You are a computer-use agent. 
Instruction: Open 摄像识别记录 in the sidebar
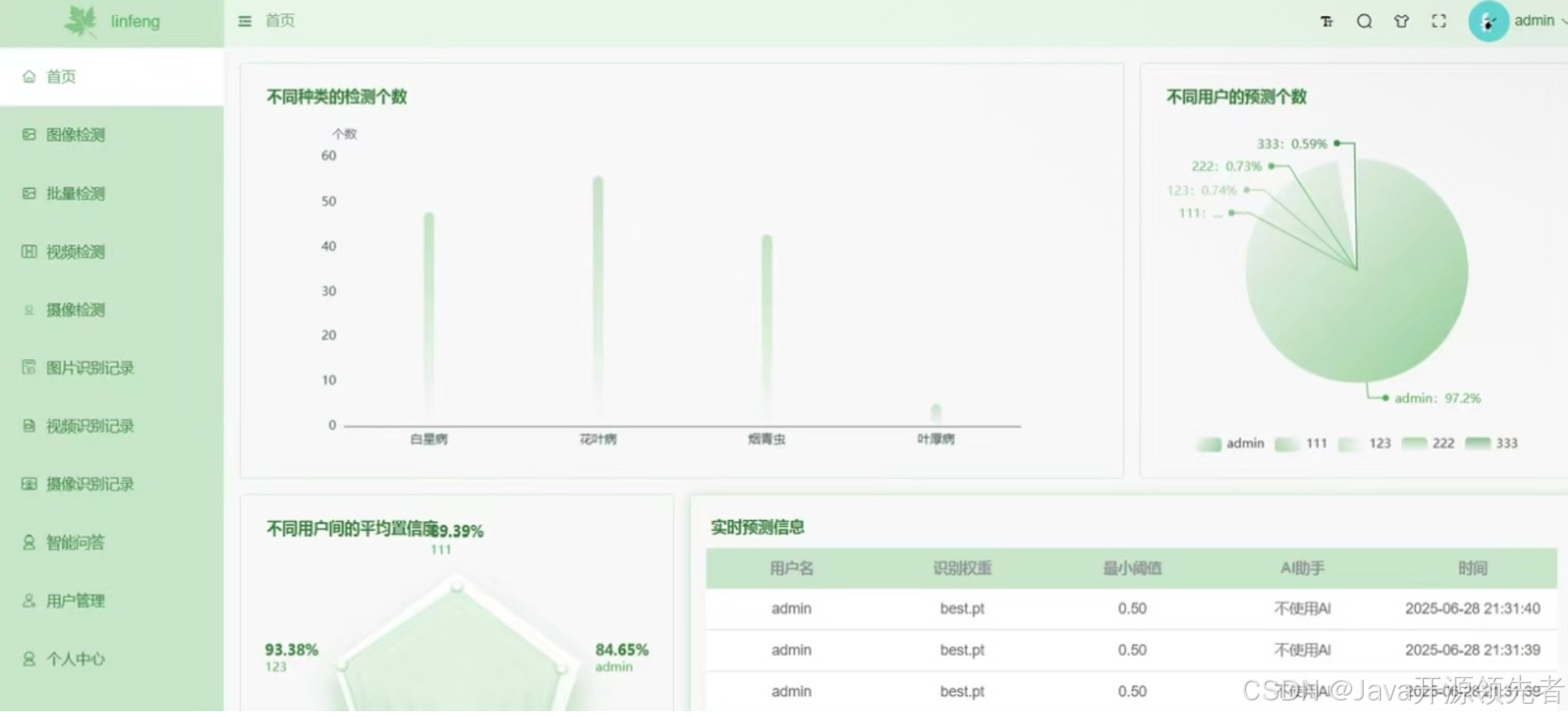pos(112,484)
